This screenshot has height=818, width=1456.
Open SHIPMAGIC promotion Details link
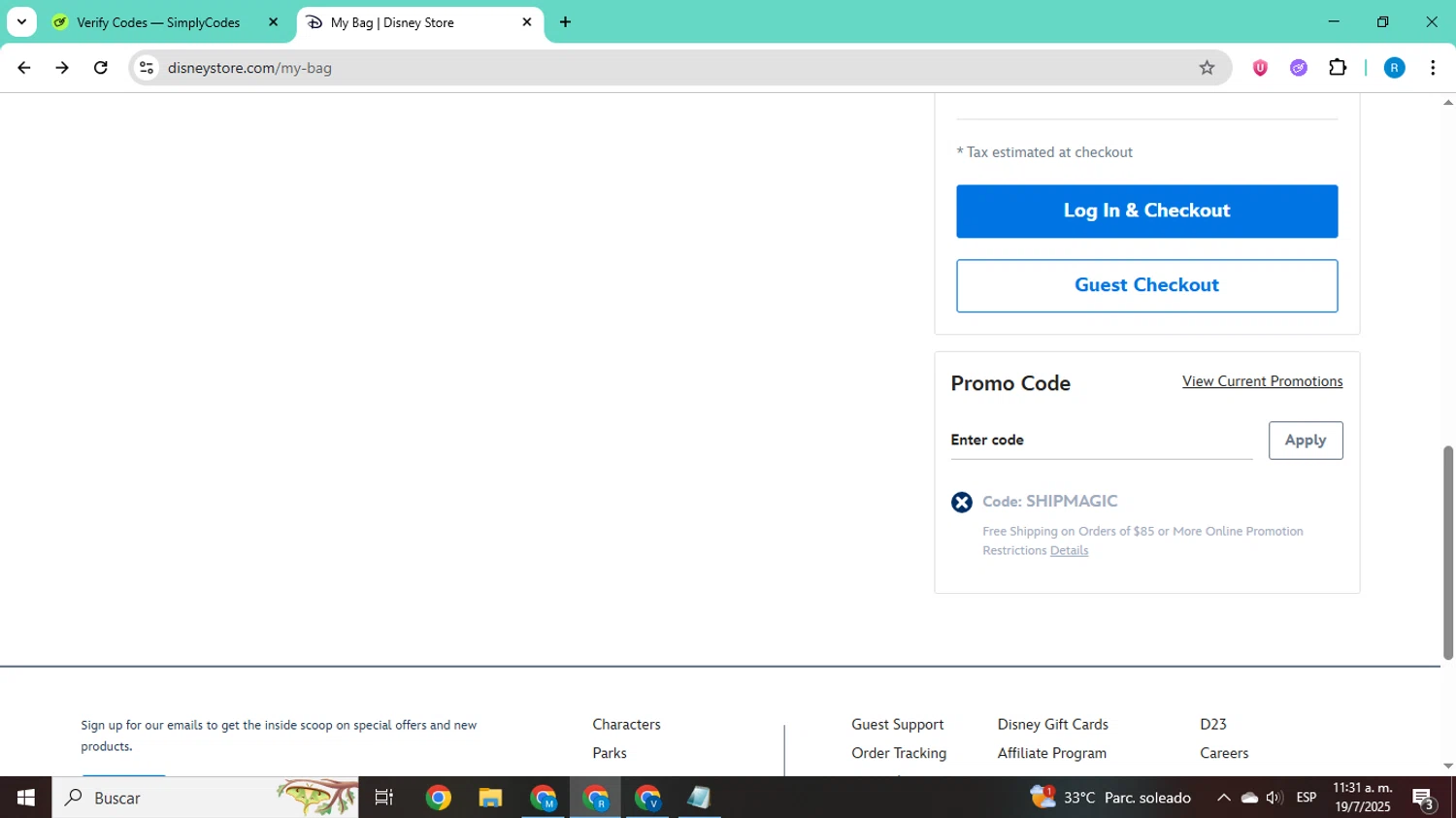tap(1069, 550)
